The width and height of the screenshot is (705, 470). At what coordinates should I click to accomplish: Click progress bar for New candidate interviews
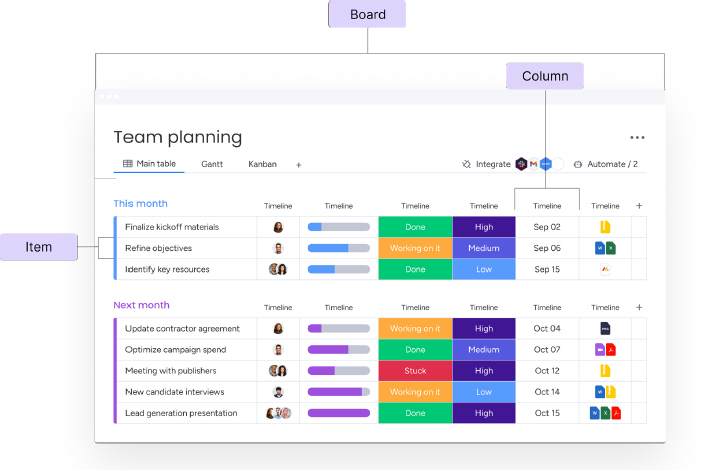point(338,392)
